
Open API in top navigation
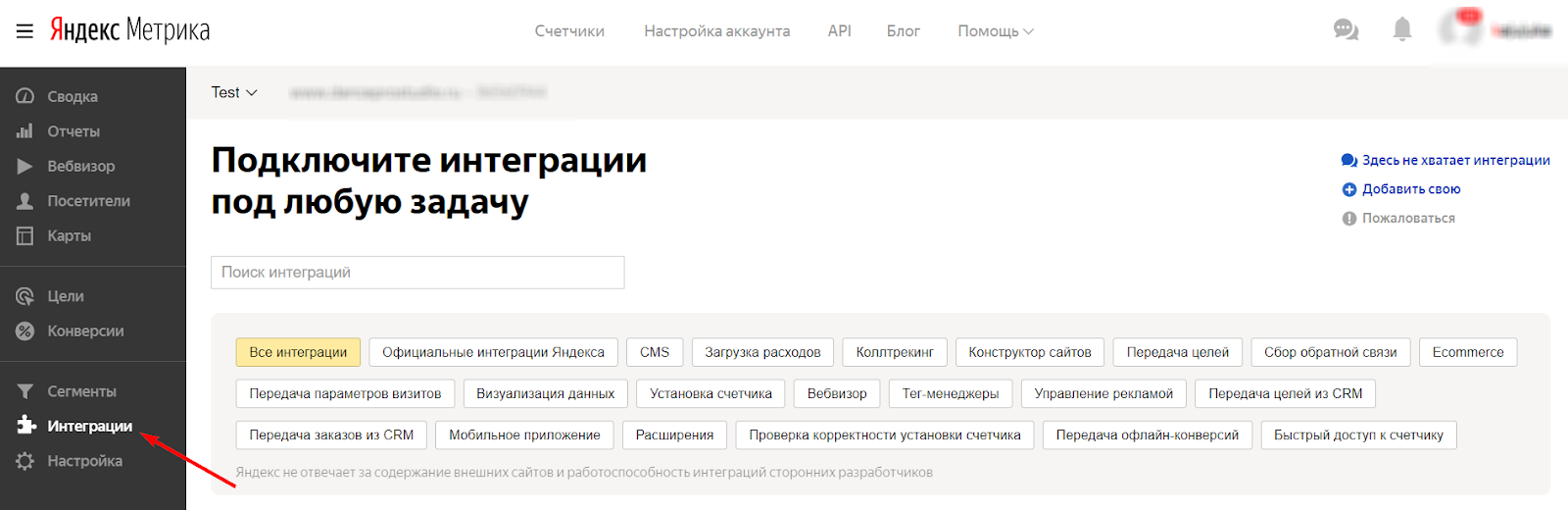(839, 31)
